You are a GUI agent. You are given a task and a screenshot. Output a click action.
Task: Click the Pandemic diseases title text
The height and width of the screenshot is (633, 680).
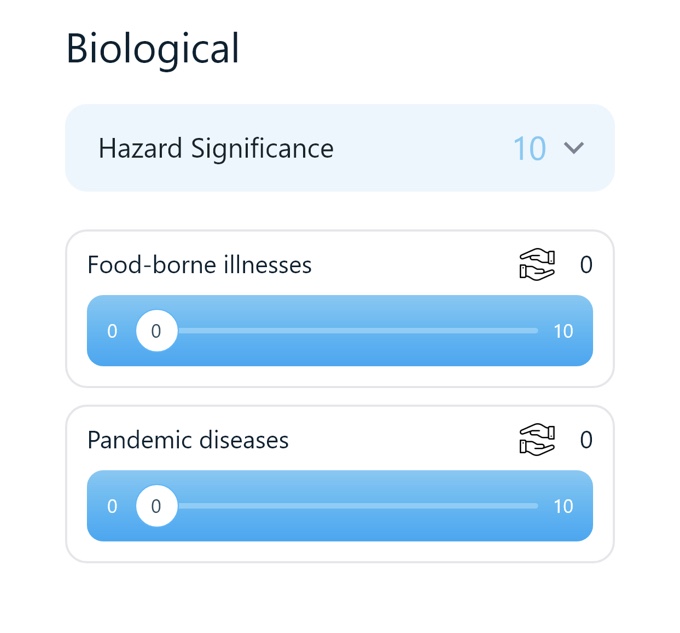click(x=188, y=440)
